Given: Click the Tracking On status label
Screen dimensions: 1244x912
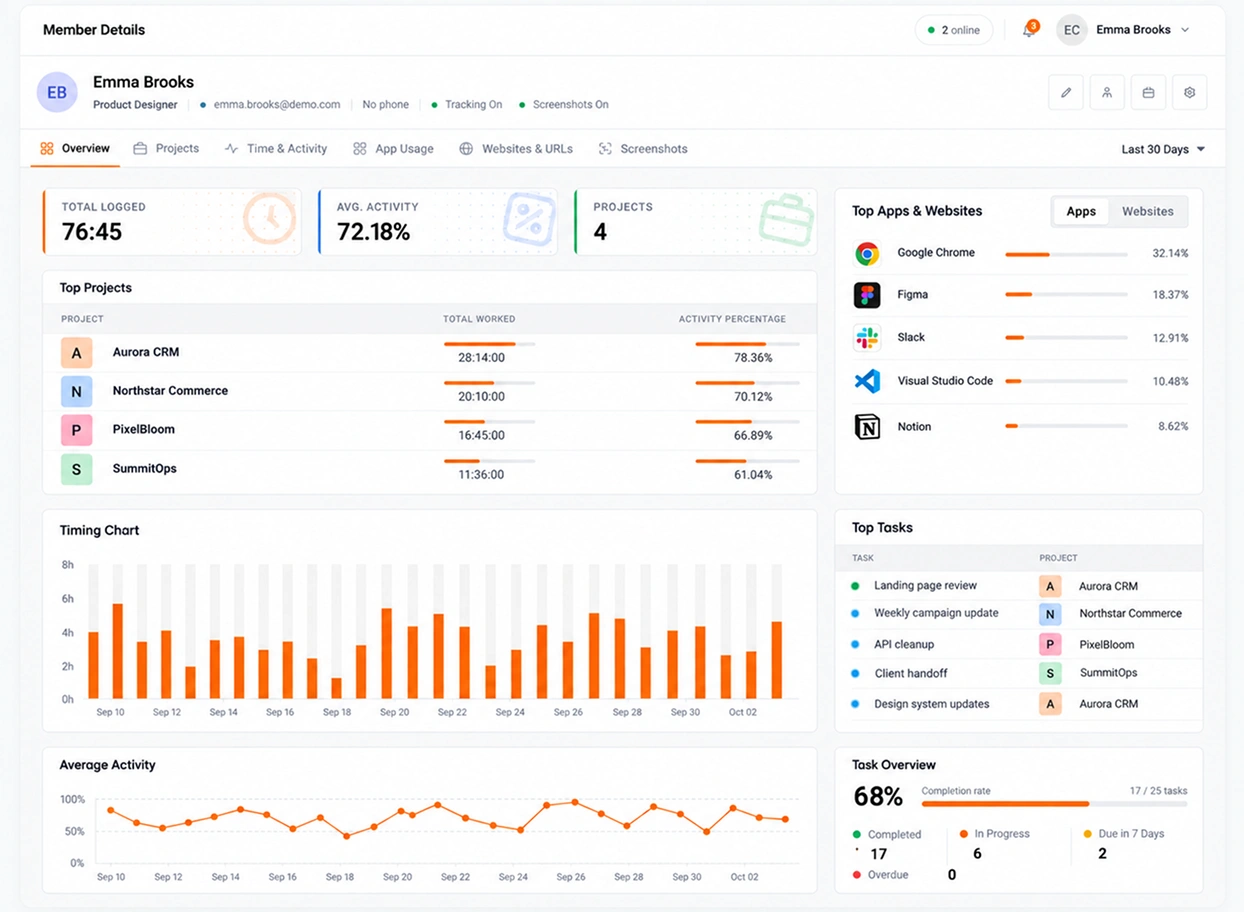Looking at the screenshot, I should (x=474, y=104).
